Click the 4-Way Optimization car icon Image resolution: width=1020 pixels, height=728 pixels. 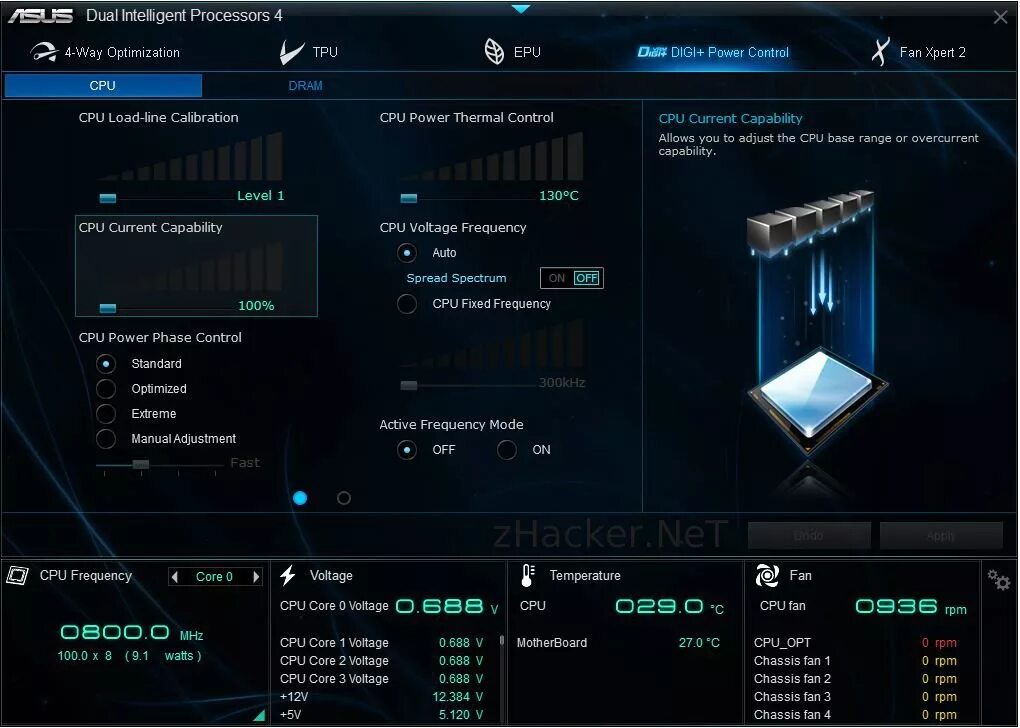pos(44,52)
